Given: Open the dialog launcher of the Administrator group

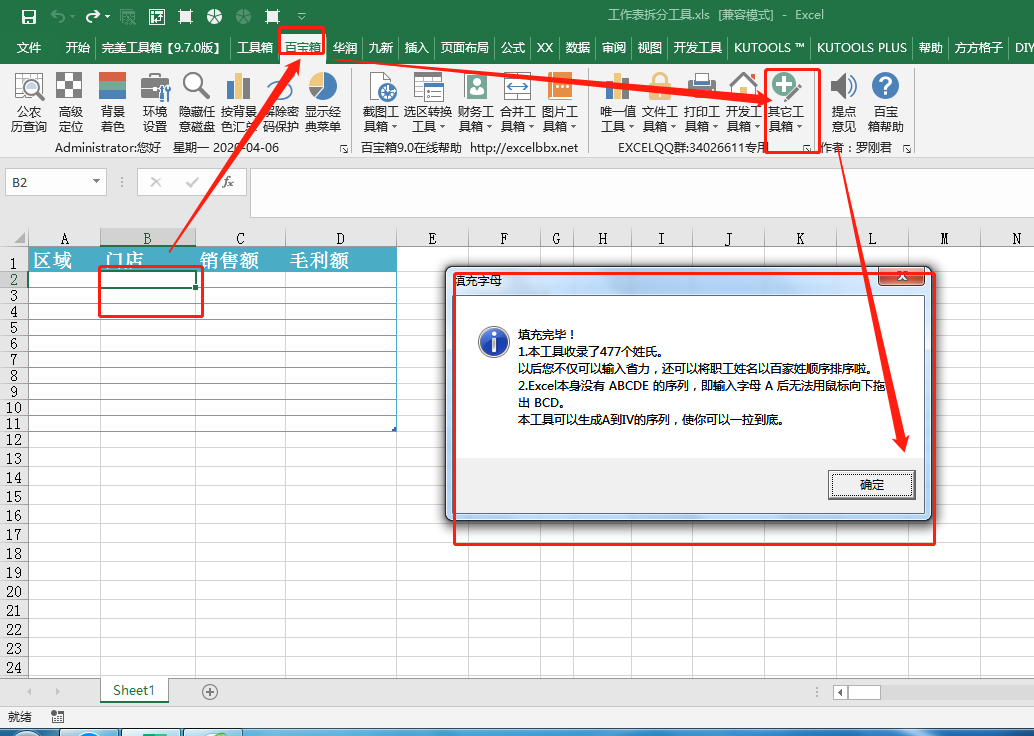Looking at the screenshot, I should [x=344, y=149].
